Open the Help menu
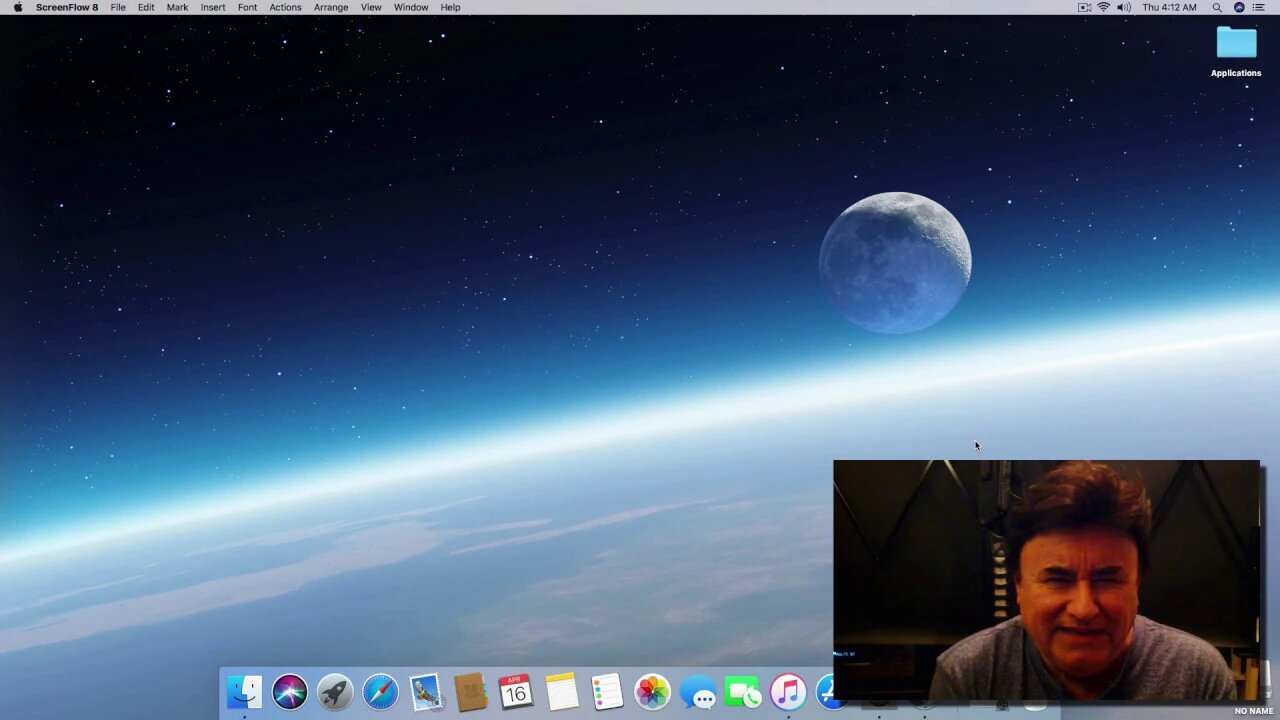1280x720 pixels. pyautogui.click(x=451, y=7)
